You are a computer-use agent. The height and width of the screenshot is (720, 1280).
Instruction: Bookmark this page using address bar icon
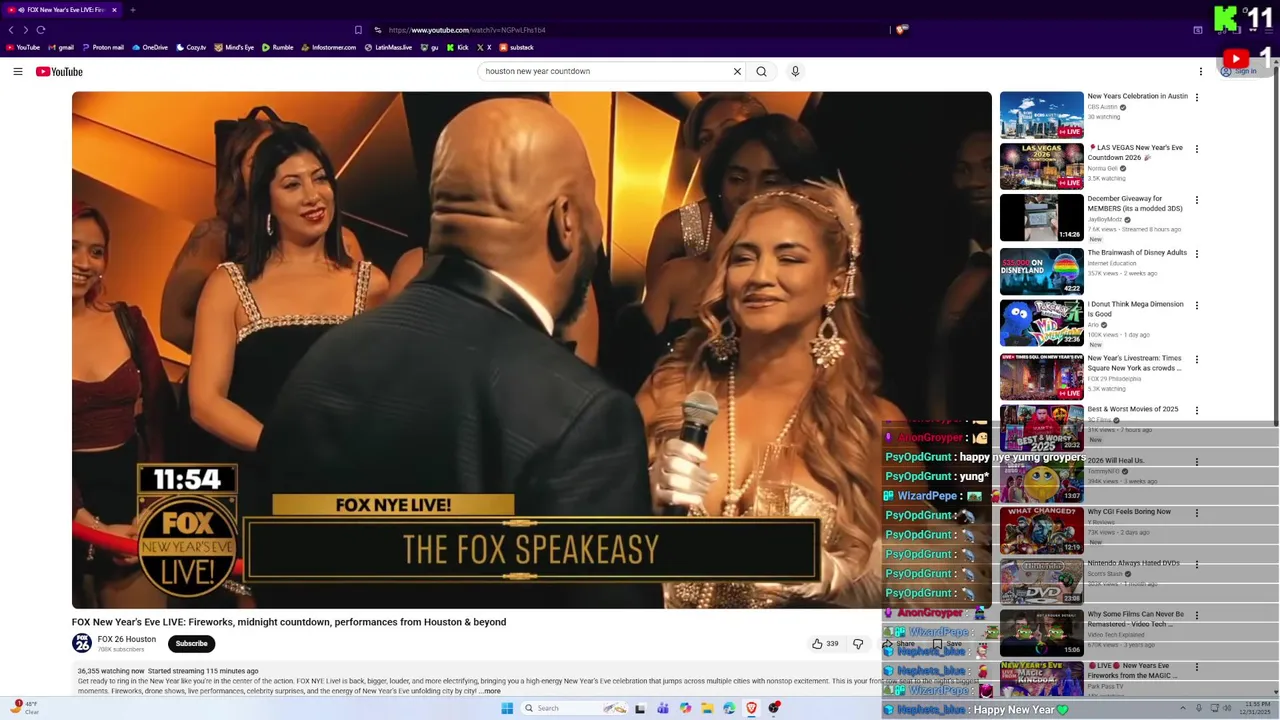(358, 30)
